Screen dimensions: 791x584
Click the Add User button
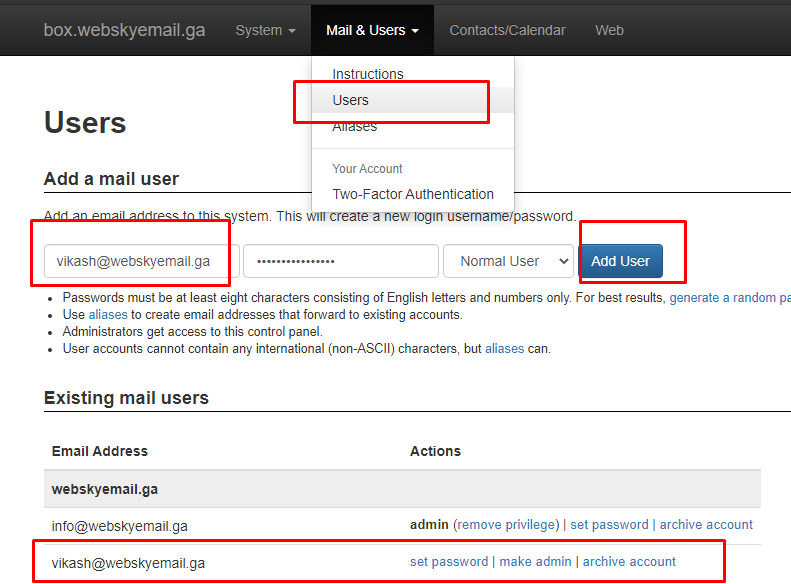pos(620,261)
